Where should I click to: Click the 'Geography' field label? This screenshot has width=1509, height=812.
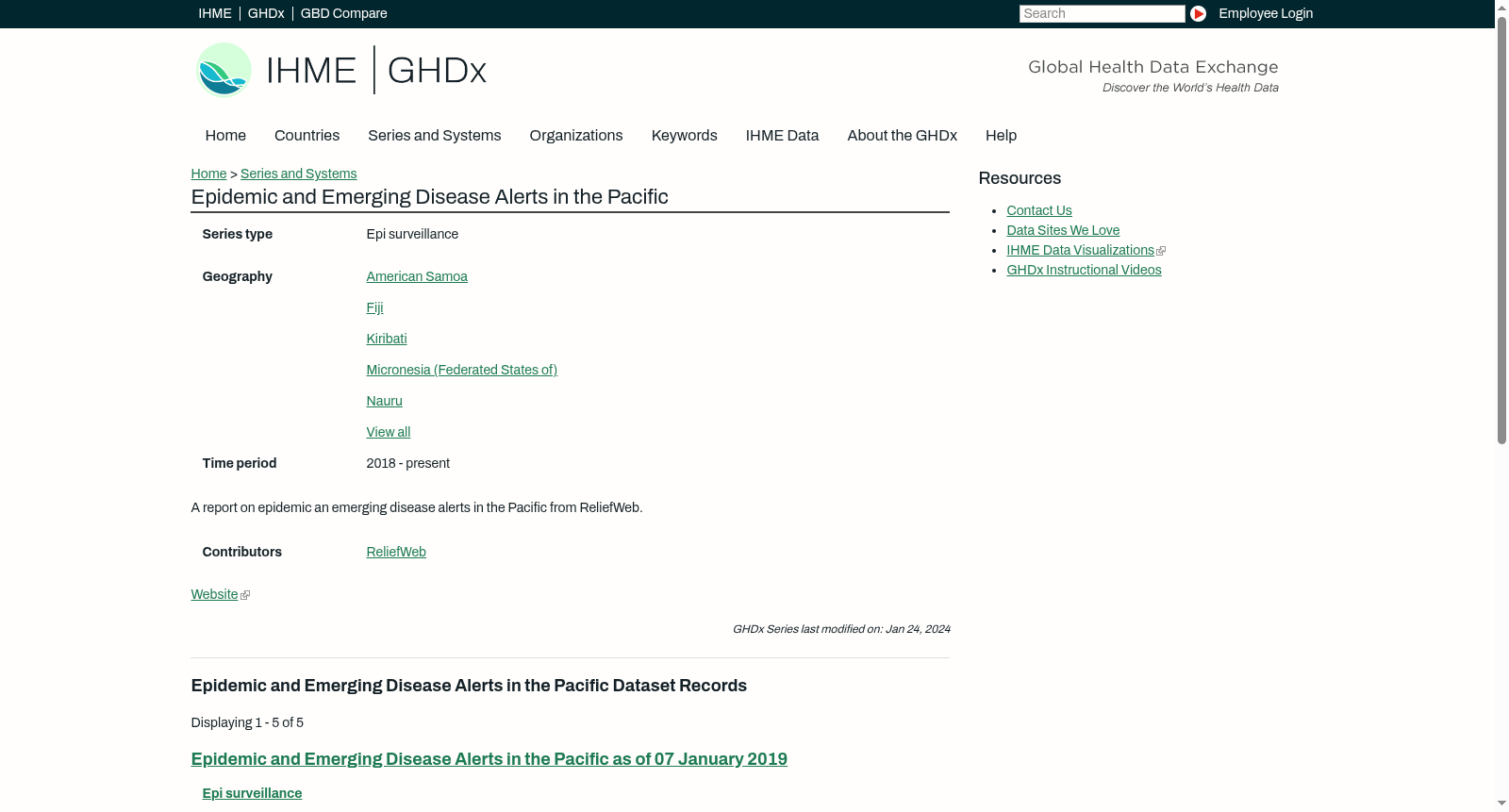click(x=237, y=276)
